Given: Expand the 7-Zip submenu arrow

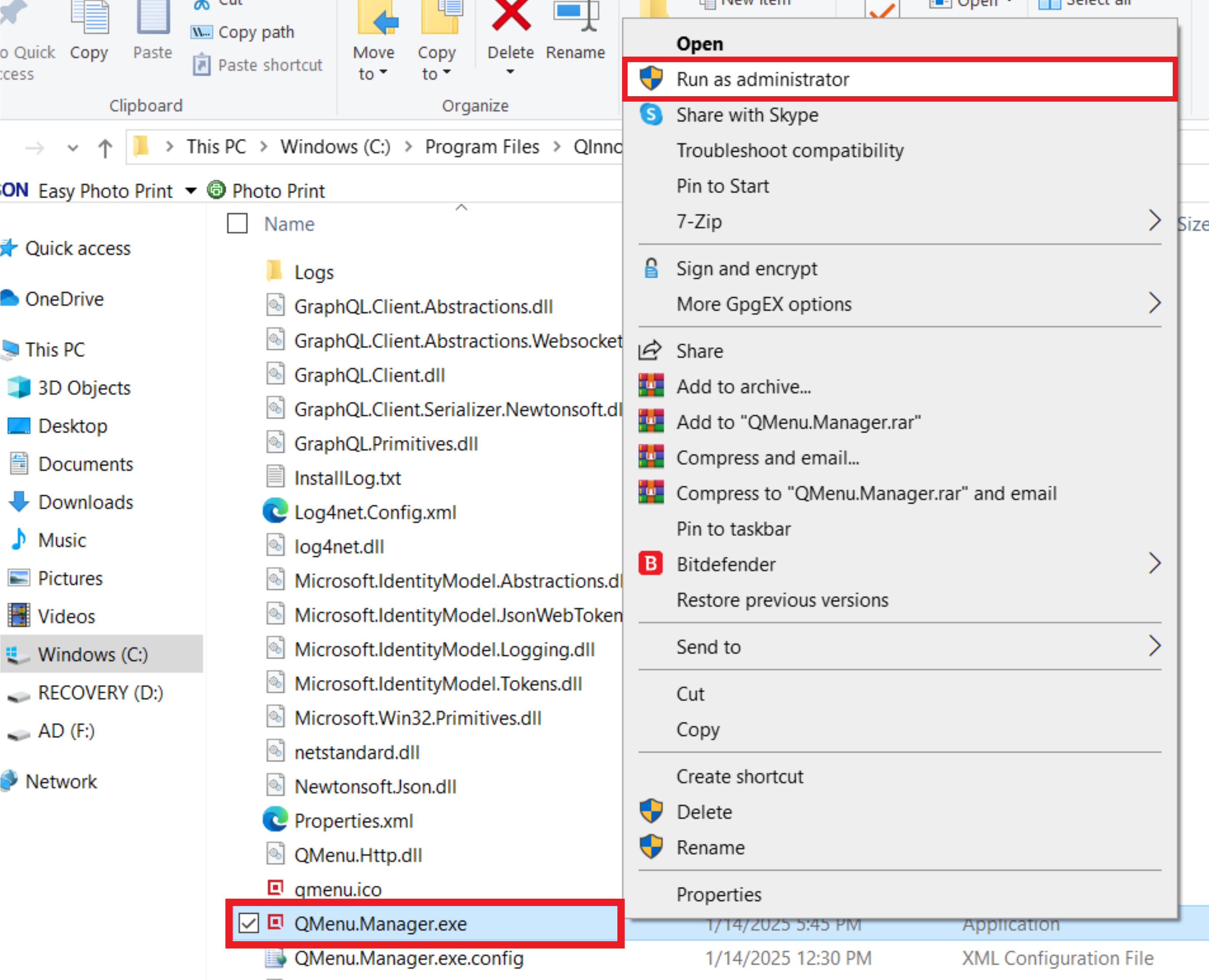Looking at the screenshot, I should click(x=1154, y=221).
